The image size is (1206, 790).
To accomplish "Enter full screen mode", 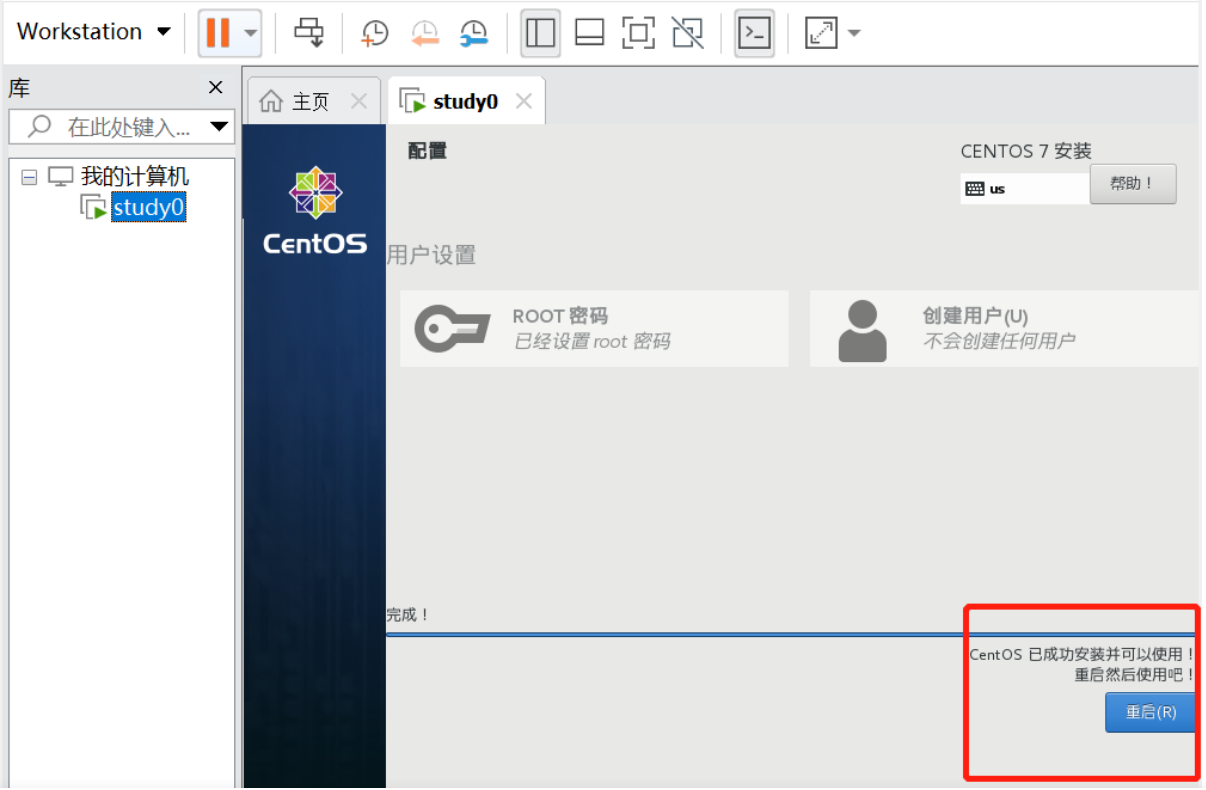I will pyautogui.click(x=638, y=33).
